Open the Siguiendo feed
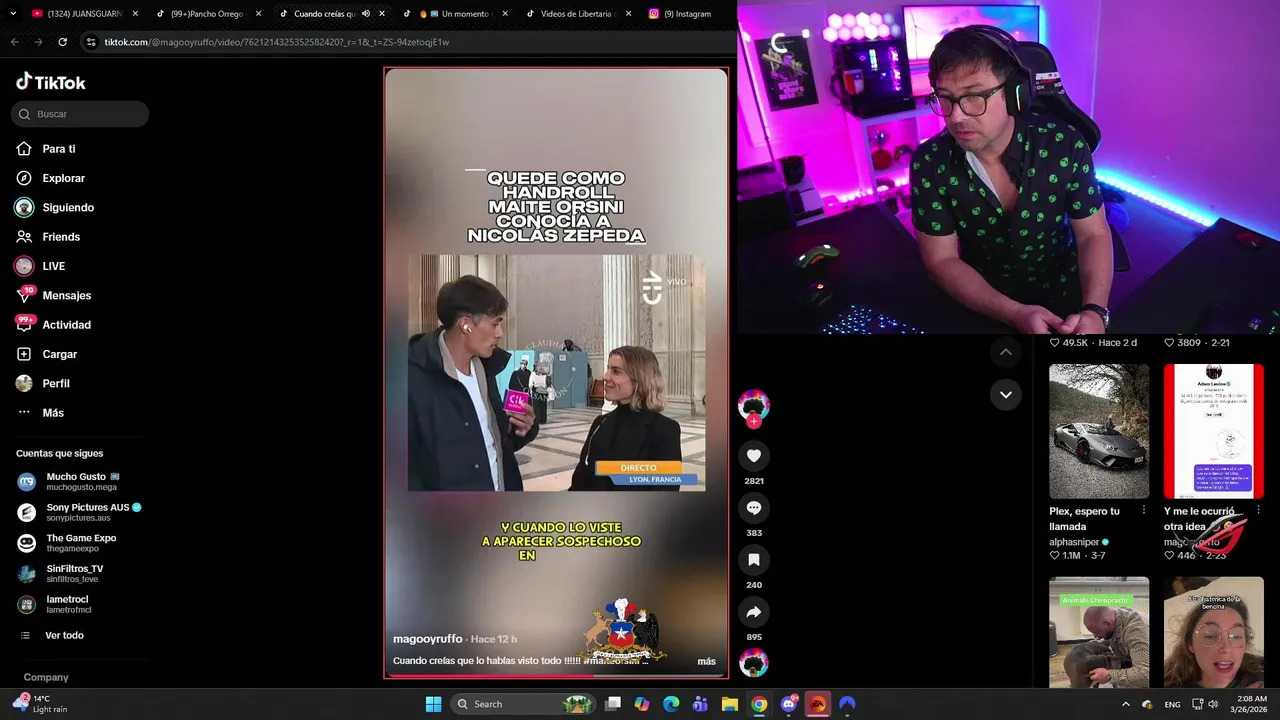 pyautogui.click(x=67, y=207)
